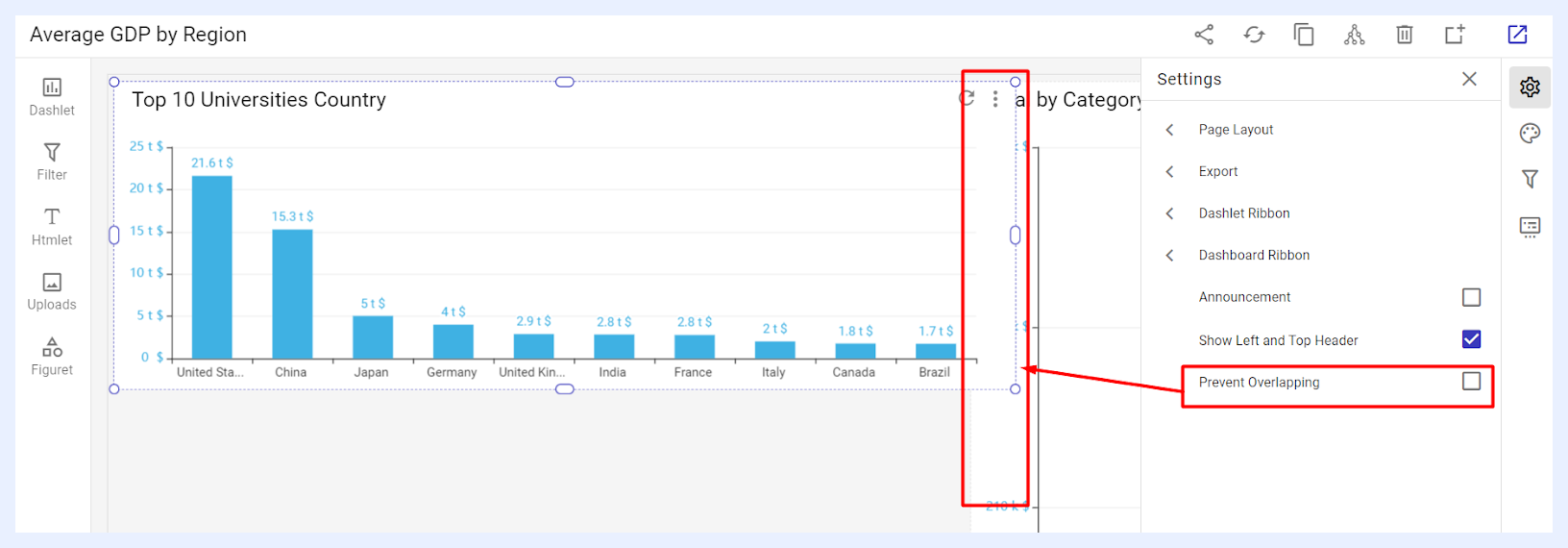
Task: Select the dashlet's left middle resize handle
Action: 114,235
